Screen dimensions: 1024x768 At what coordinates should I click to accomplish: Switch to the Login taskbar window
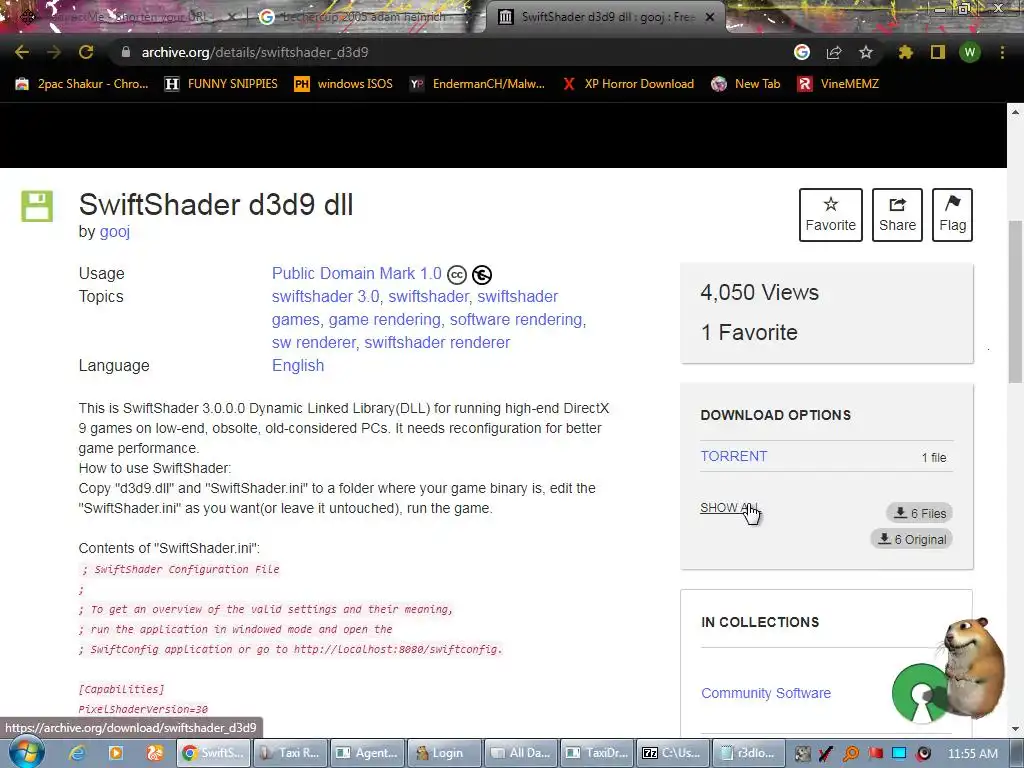pos(443,753)
